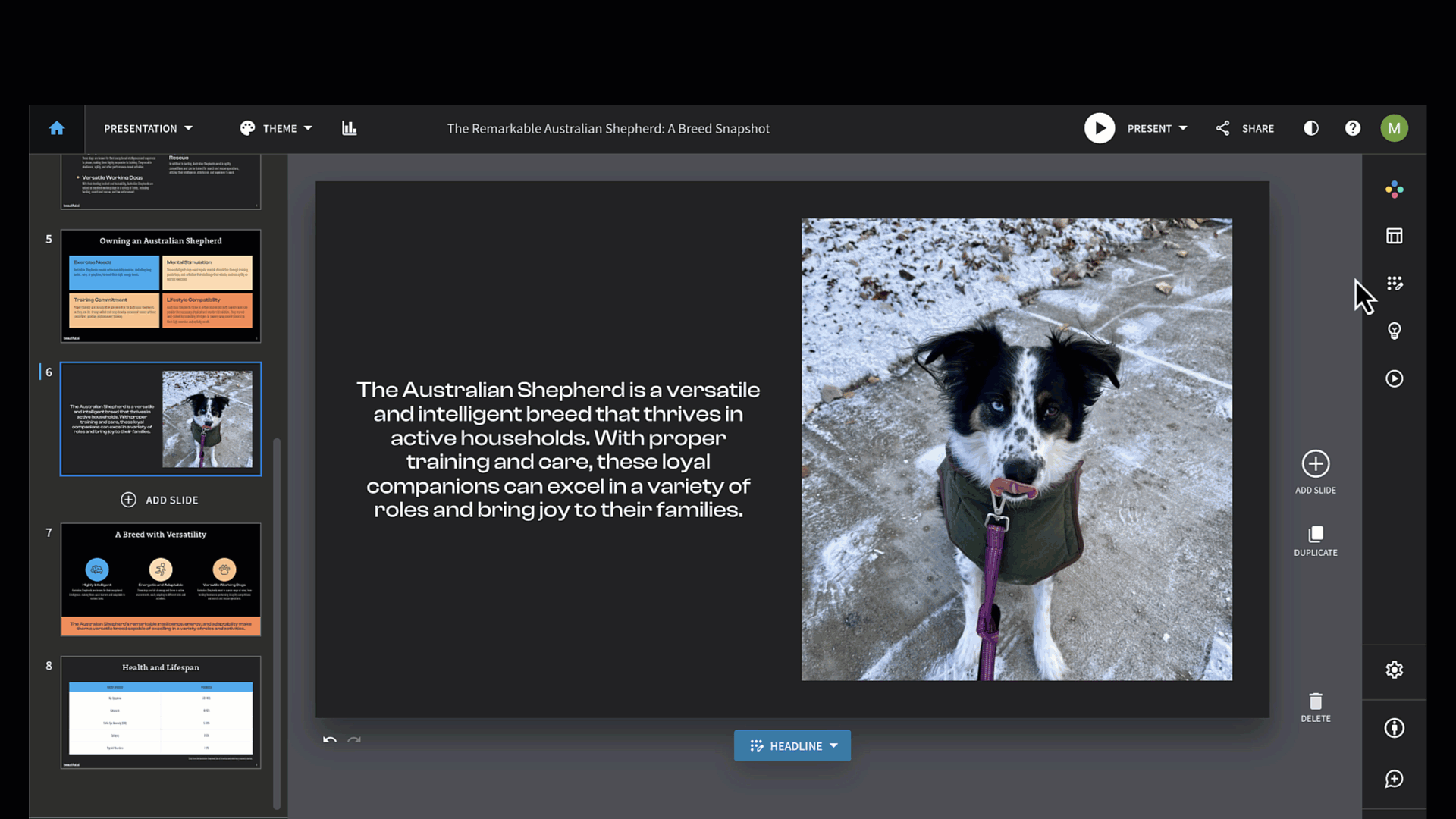Image resolution: width=1456 pixels, height=819 pixels.
Task: Open the feedback speech bubble icon
Action: [x=1394, y=779]
